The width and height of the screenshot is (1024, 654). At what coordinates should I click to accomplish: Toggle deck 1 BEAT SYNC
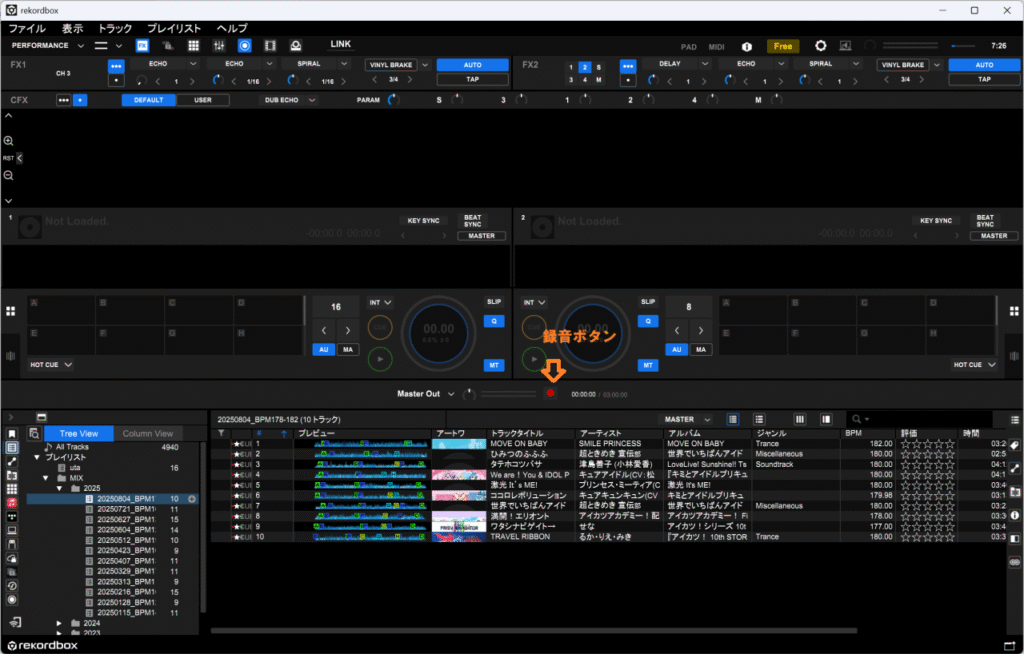point(472,221)
